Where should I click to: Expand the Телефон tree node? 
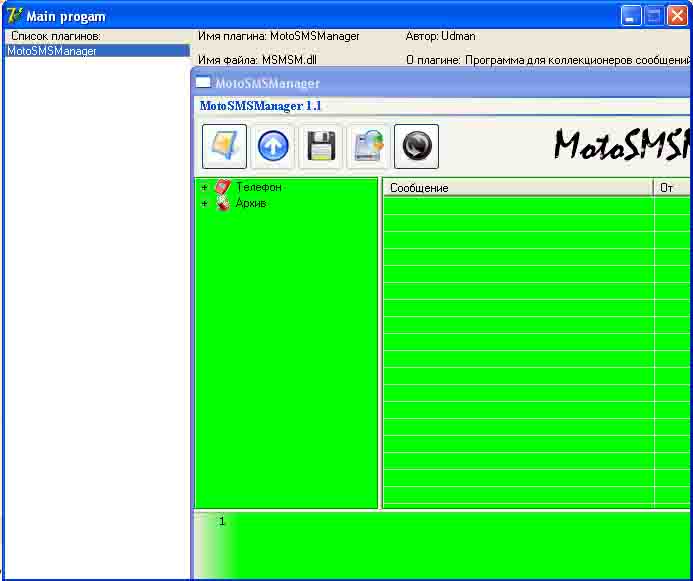(204, 187)
